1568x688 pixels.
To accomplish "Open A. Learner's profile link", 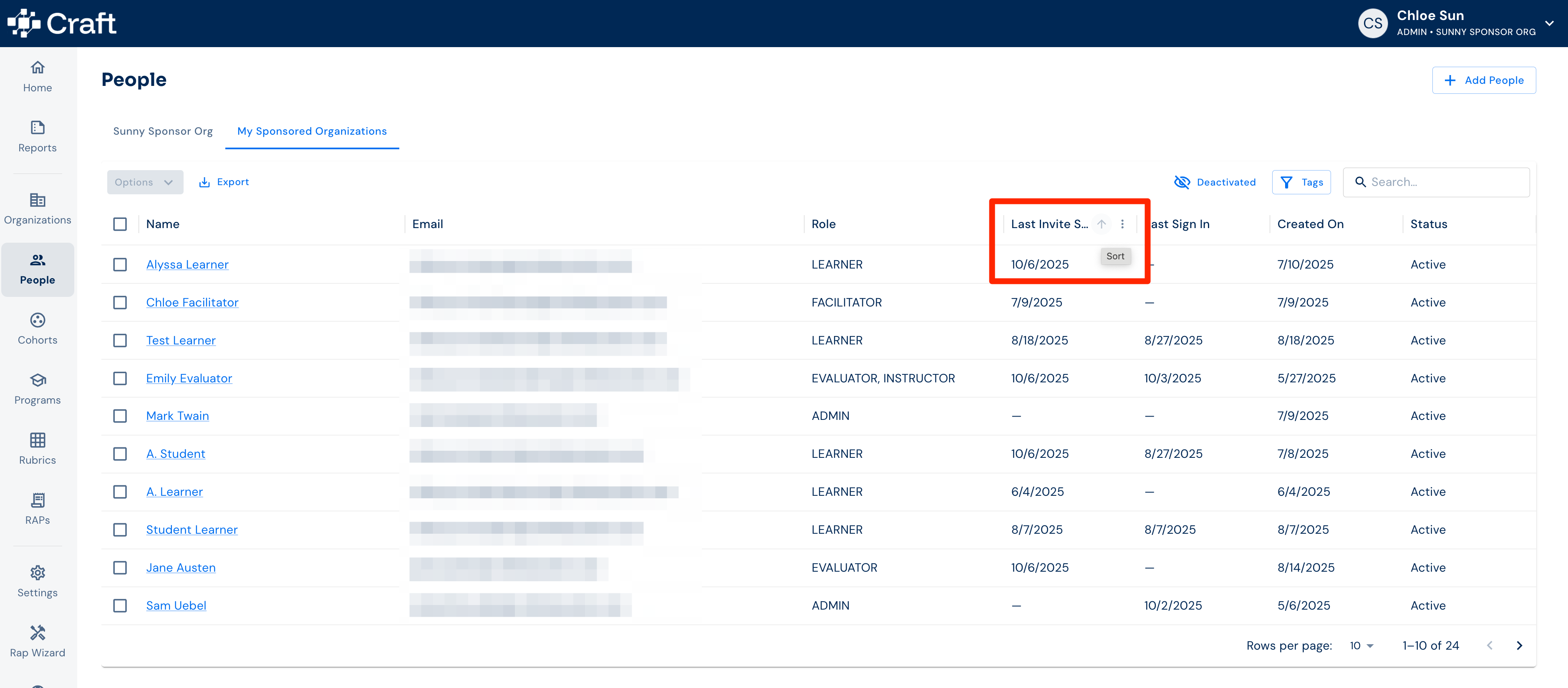I will (x=174, y=492).
